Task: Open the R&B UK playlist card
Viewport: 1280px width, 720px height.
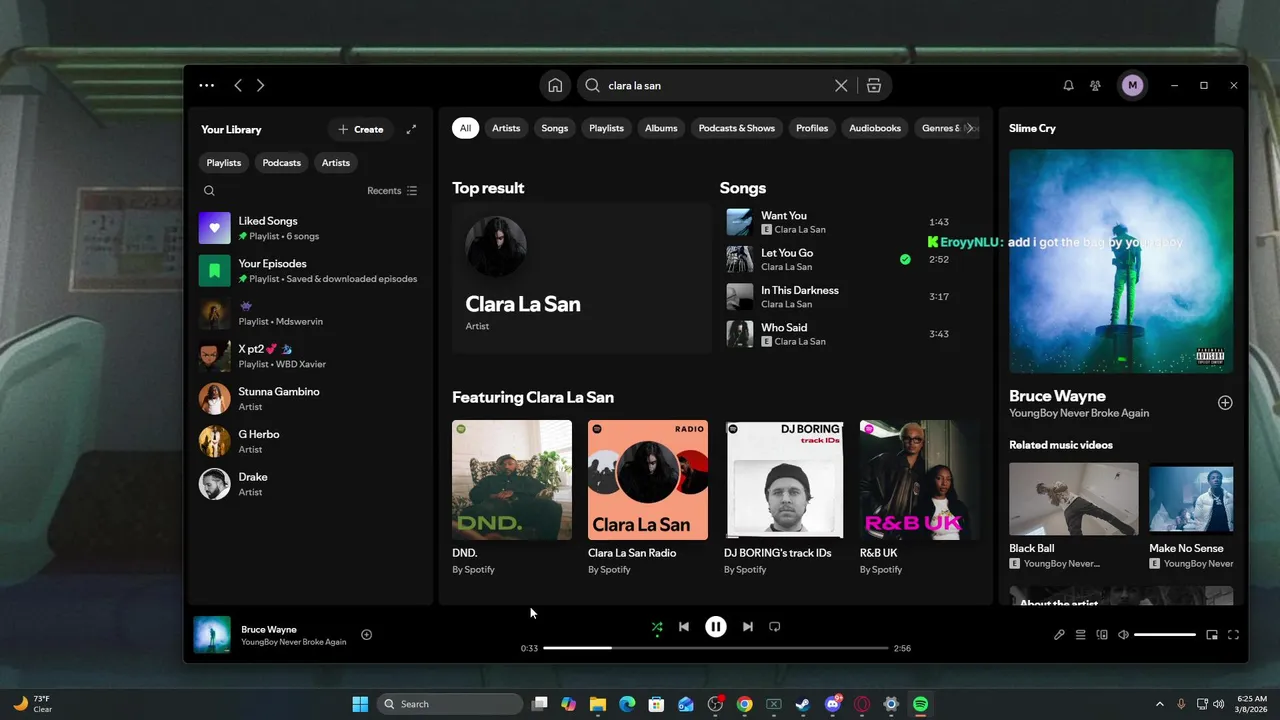Action: click(x=920, y=498)
